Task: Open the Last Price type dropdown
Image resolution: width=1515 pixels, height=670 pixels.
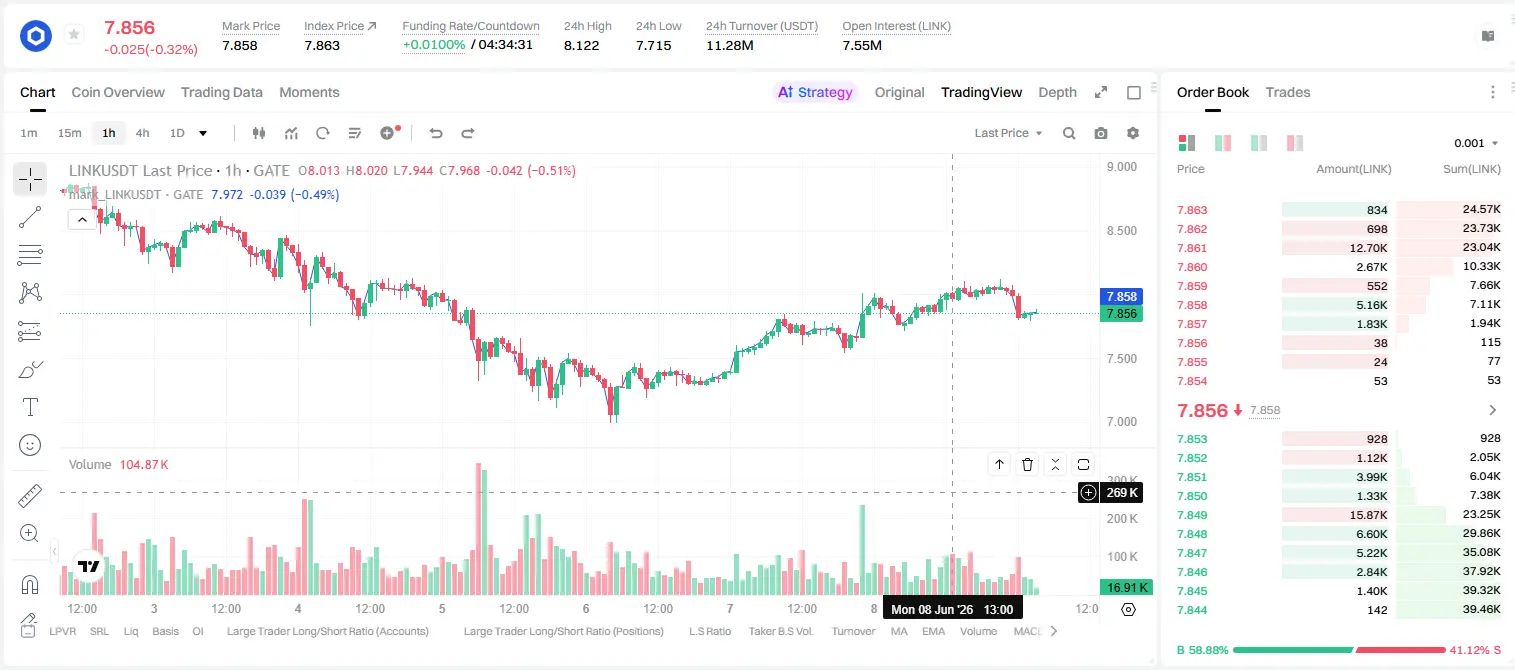Action: point(1009,133)
